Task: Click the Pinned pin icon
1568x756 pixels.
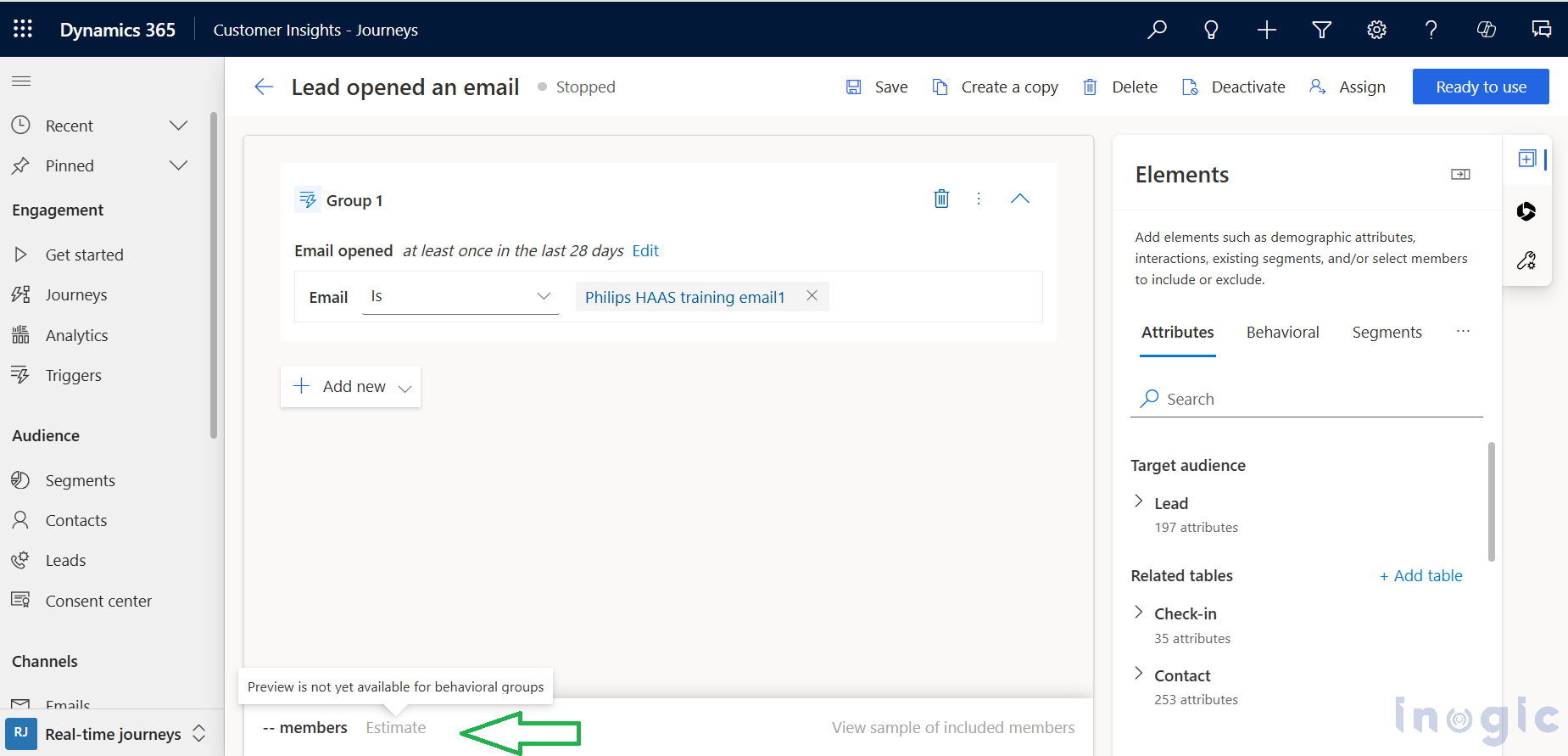Action: point(21,165)
